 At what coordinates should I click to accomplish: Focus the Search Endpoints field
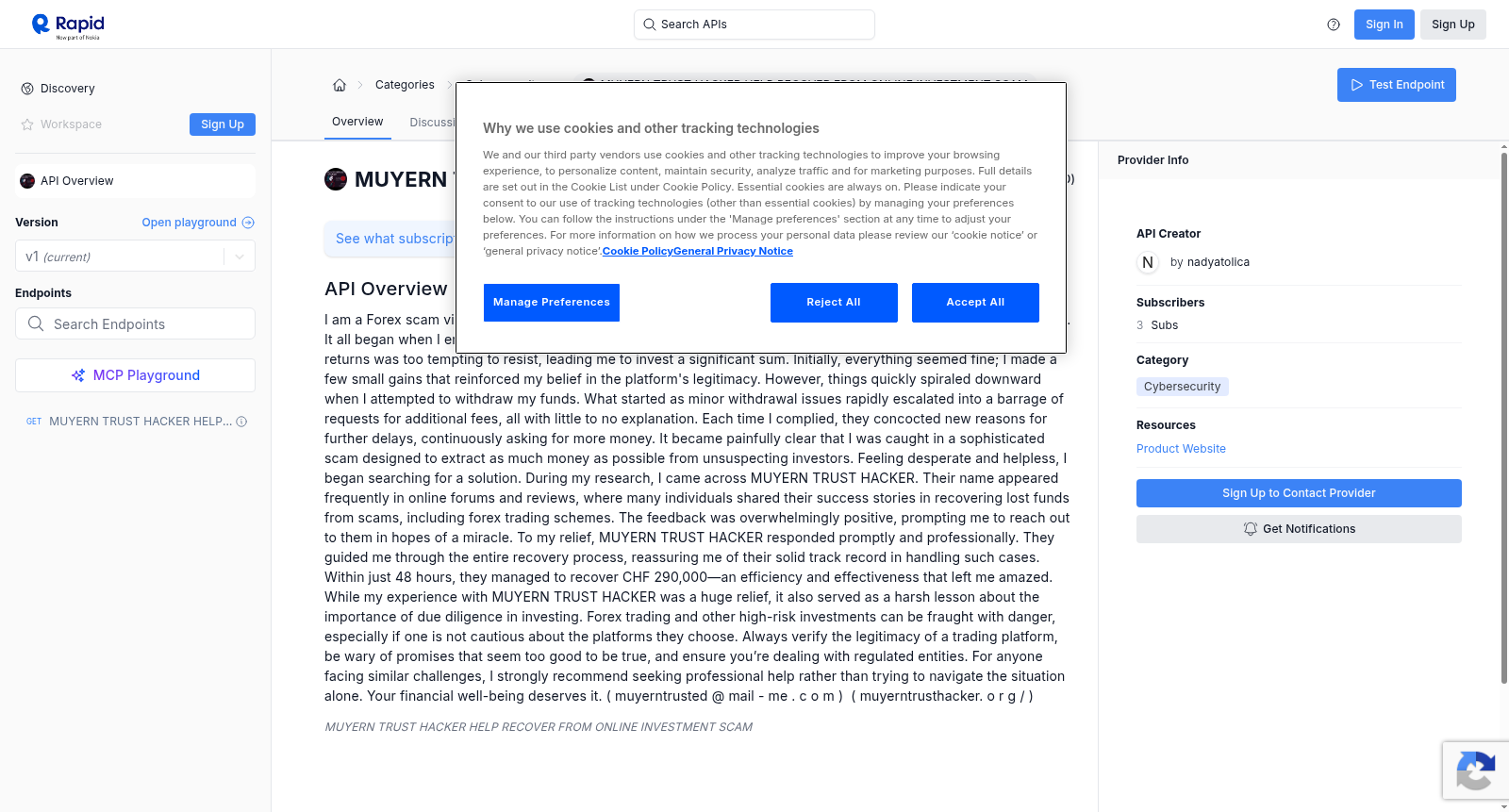135,323
